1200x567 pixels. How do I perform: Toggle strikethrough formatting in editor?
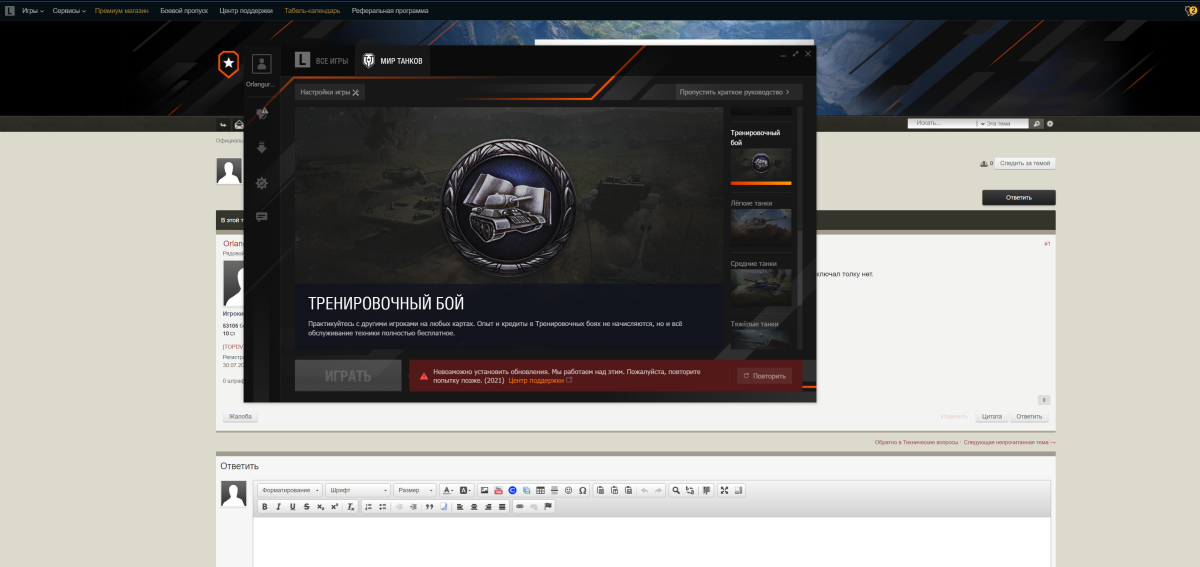point(306,507)
